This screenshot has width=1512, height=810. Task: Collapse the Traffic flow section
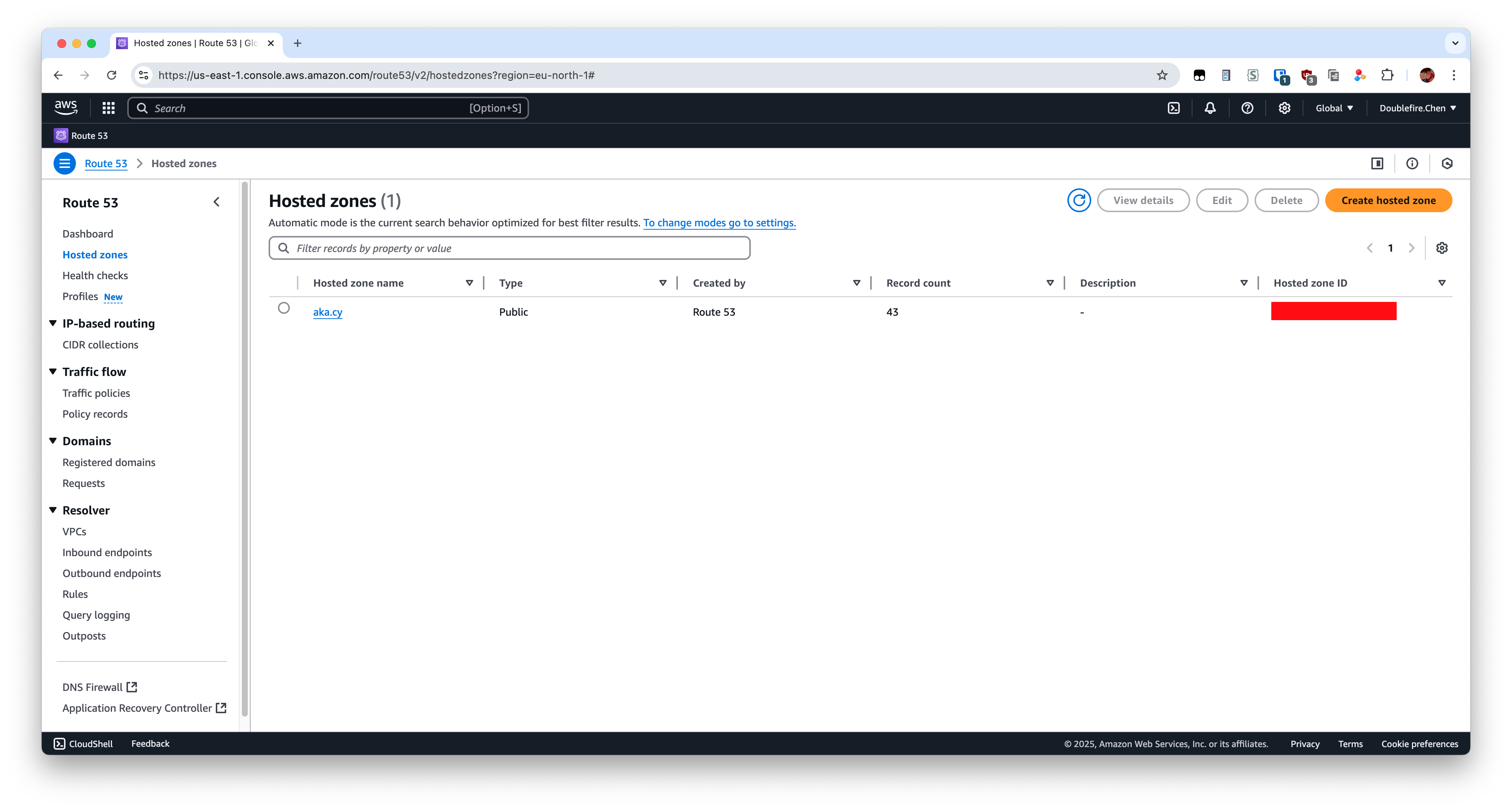coord(53,371)
